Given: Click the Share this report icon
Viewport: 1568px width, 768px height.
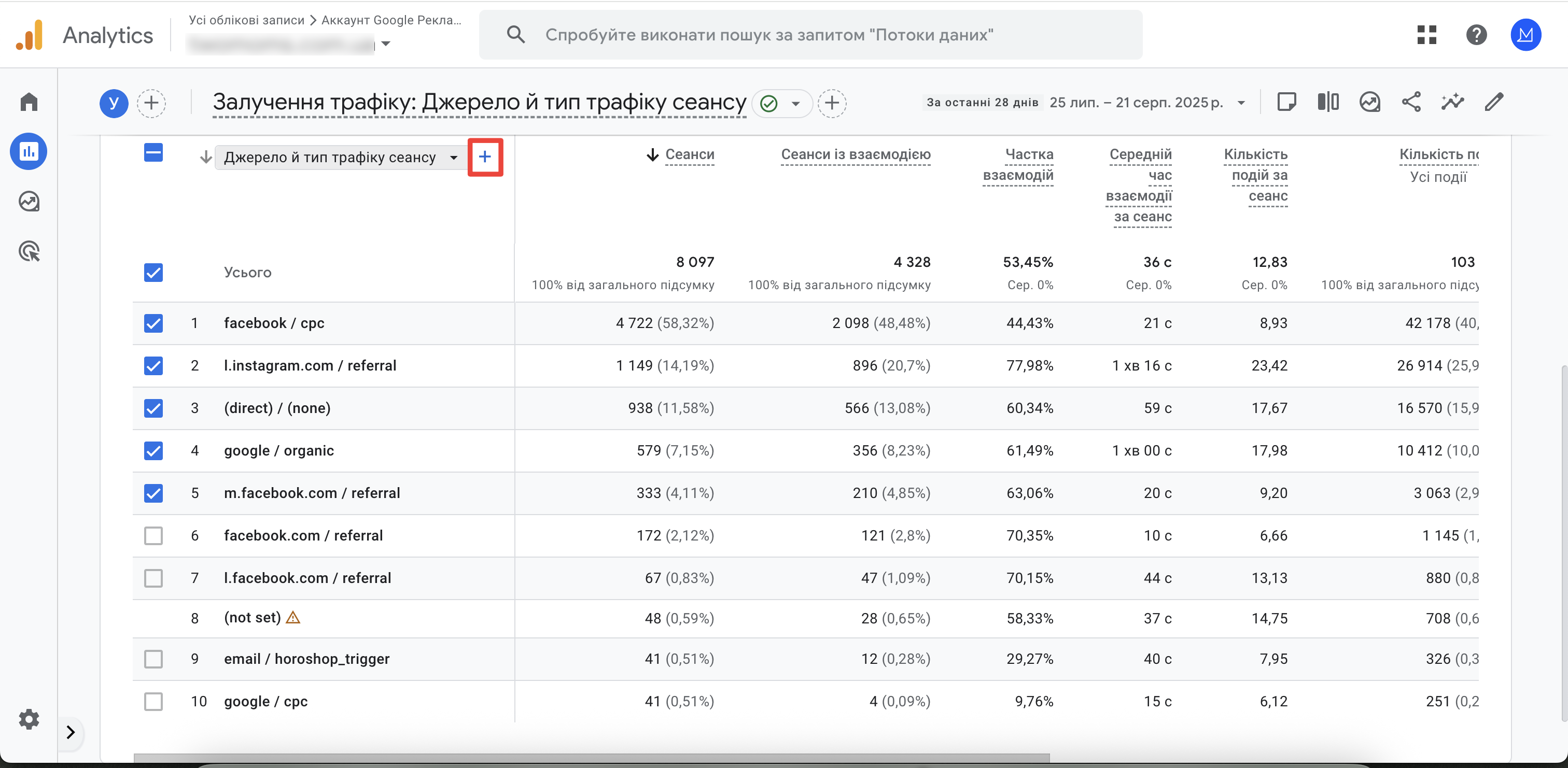Looking at the screenshot, I should (1411, 102).
